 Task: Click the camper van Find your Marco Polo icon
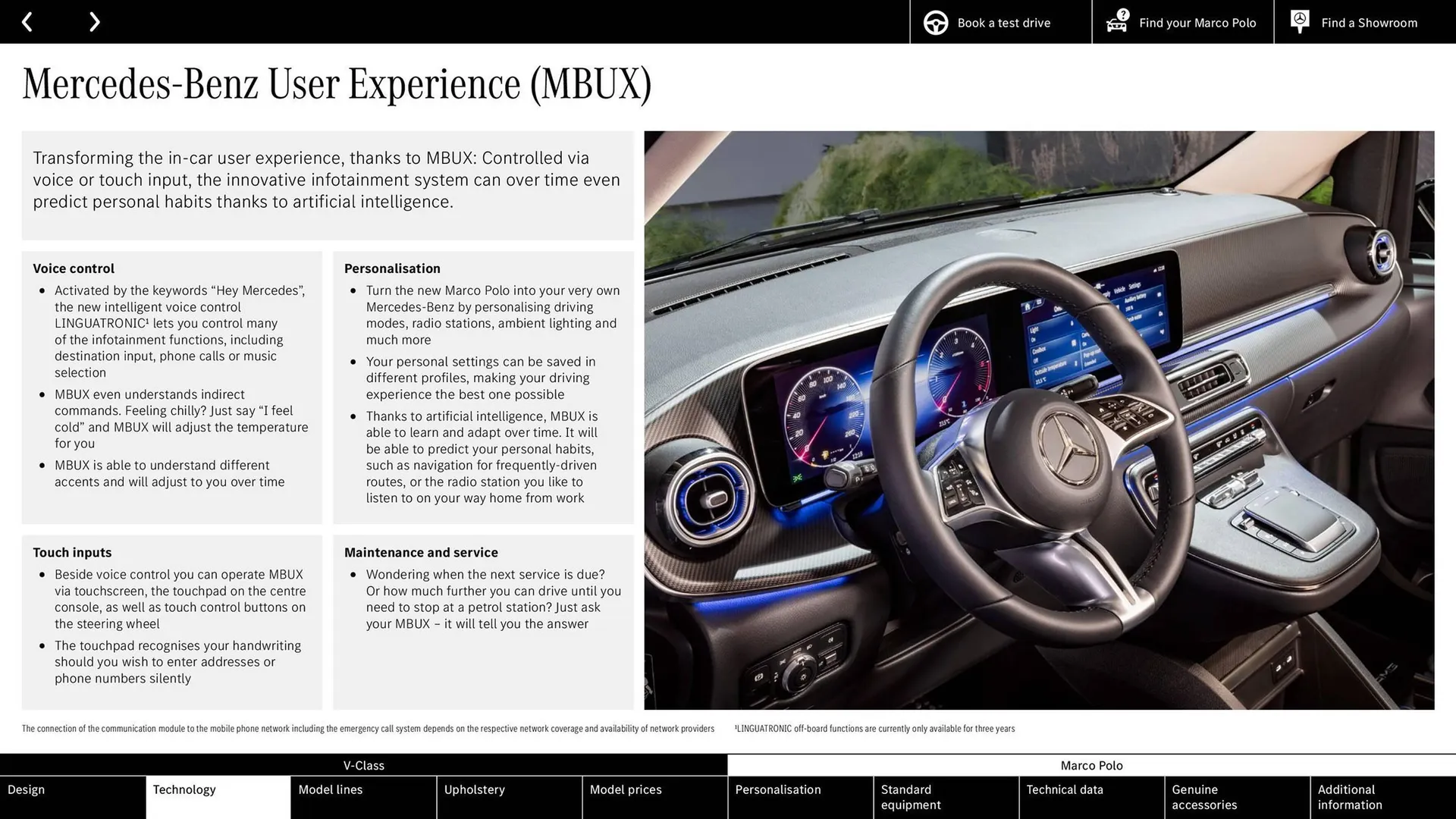[1116, 24]
